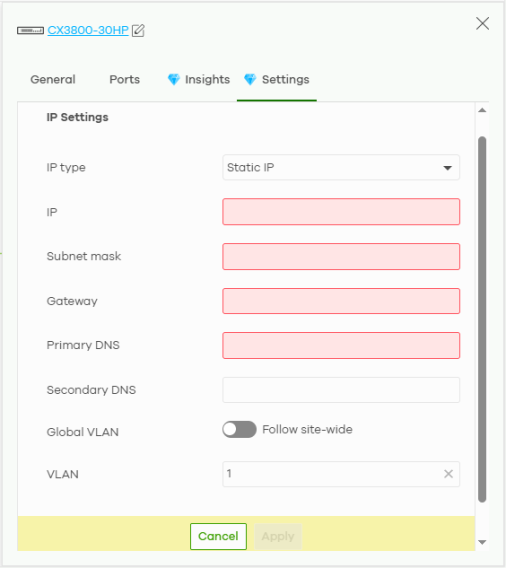
Task: Switch to the General tab
Action: (x=53, y=79)
